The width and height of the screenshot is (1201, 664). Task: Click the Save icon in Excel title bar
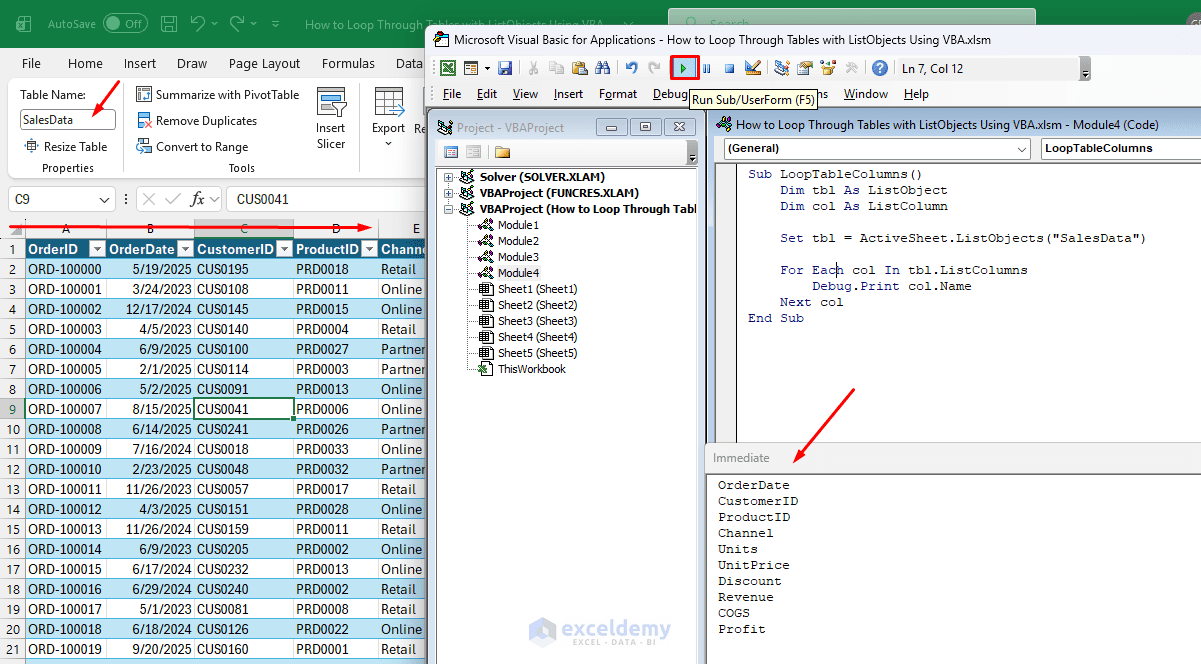point(169,23)
